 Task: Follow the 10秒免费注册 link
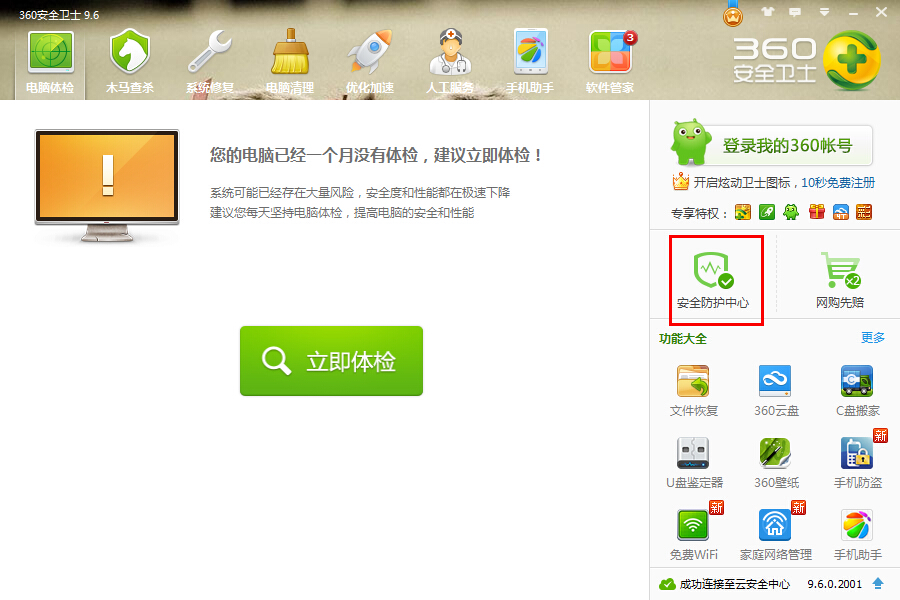coord(838,183)
